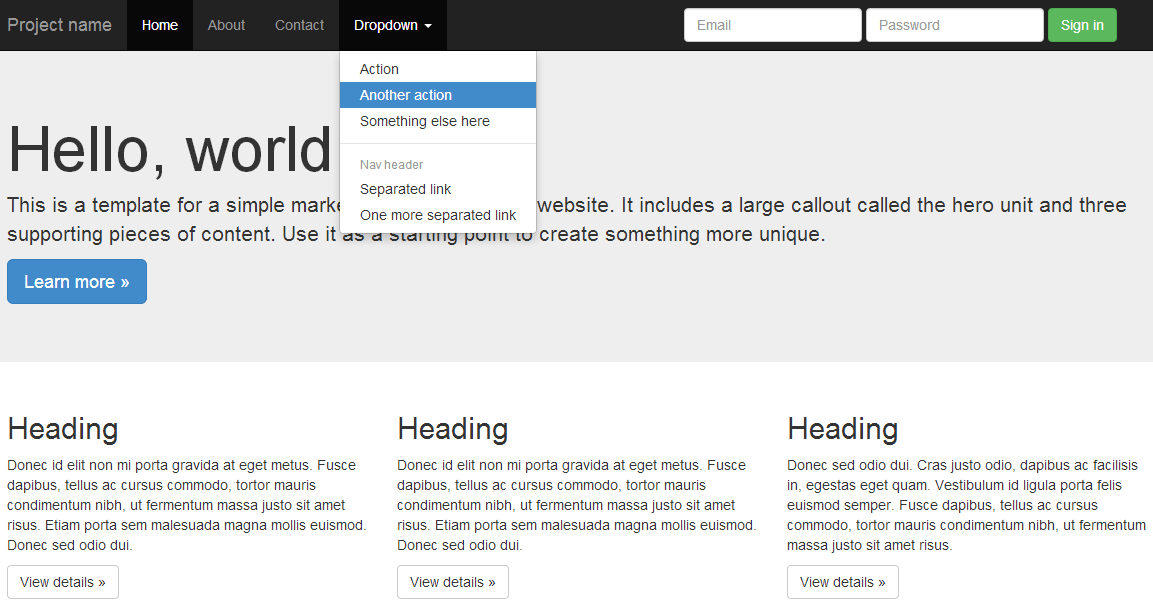Viewport: 1153px width, 602px height.
Task: View details under the rightmost Heading
Action: click(x=843, y=582)
